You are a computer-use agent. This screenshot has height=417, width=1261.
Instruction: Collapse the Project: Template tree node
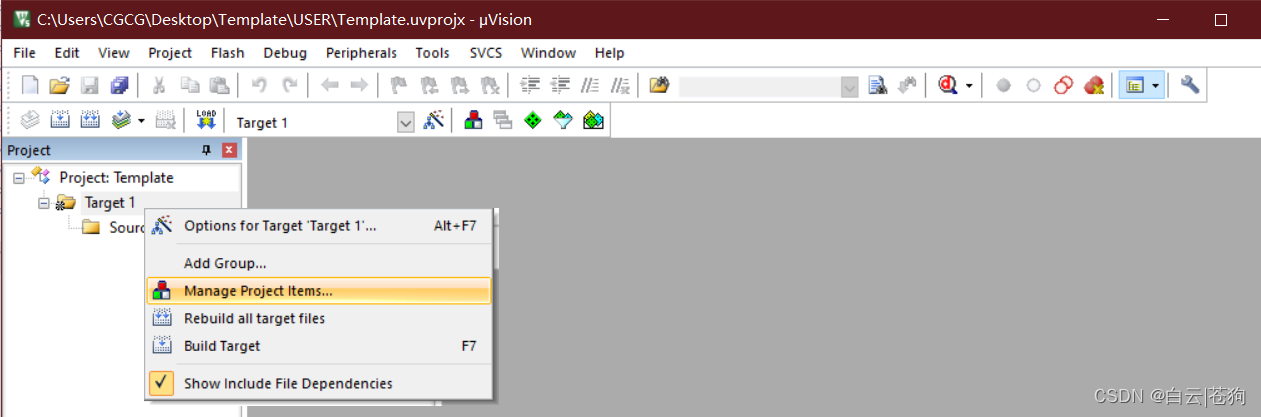(18, 177)
